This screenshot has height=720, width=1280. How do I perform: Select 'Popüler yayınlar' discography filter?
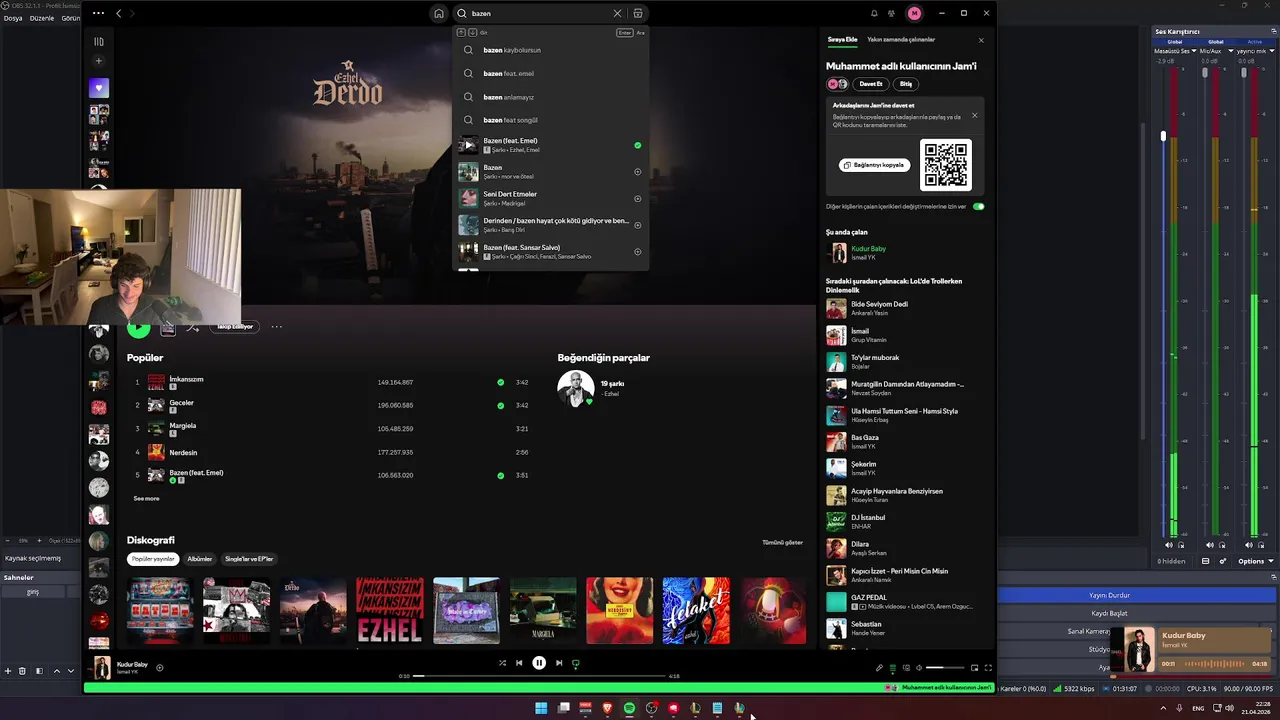pyautogui.click(x=153, y=559)
